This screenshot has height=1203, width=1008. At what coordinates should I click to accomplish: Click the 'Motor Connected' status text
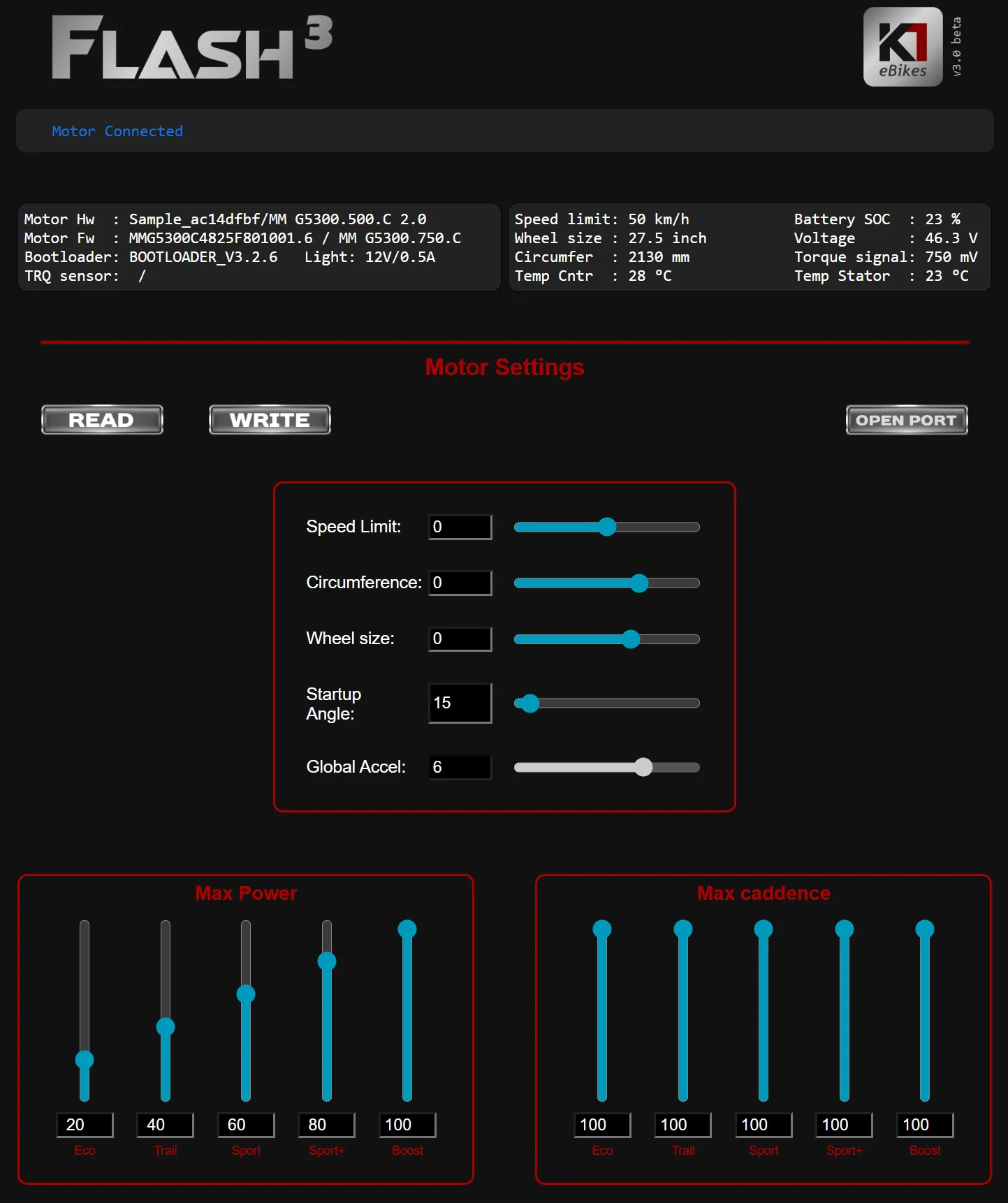[x=117, y=131]
